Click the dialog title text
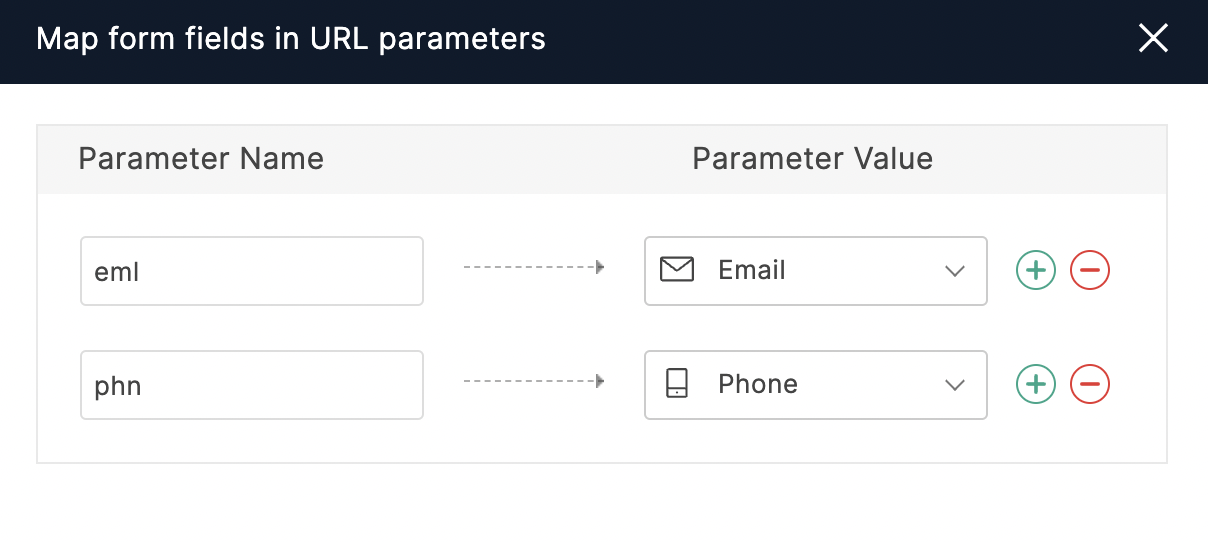The height and width of the screenshot is (542, 1208). (291, 39)
